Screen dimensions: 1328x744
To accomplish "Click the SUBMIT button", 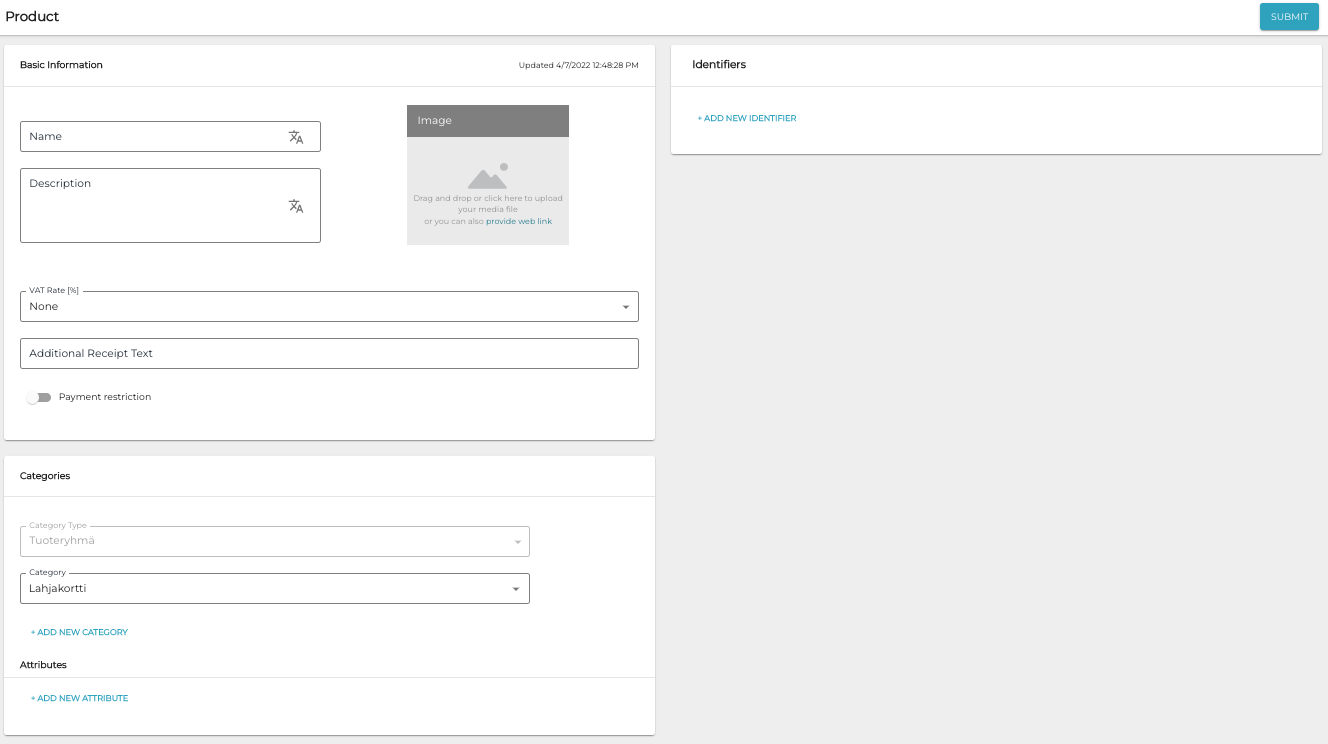I will tap(1288, 17).
